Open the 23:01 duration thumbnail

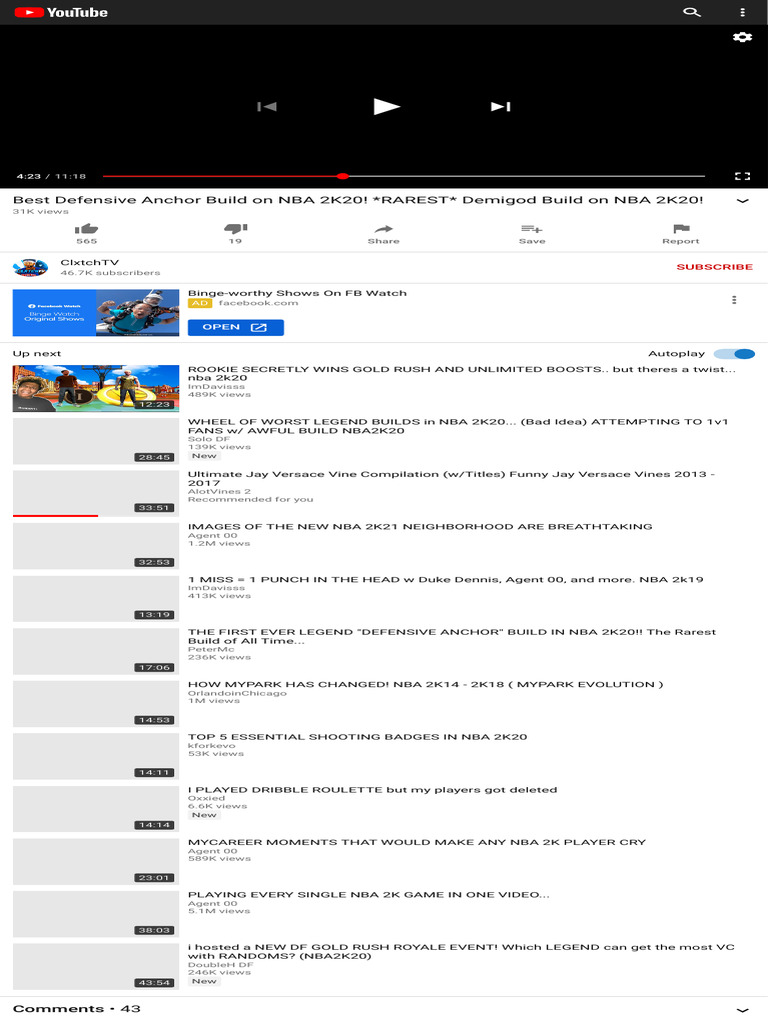[96, 861]
